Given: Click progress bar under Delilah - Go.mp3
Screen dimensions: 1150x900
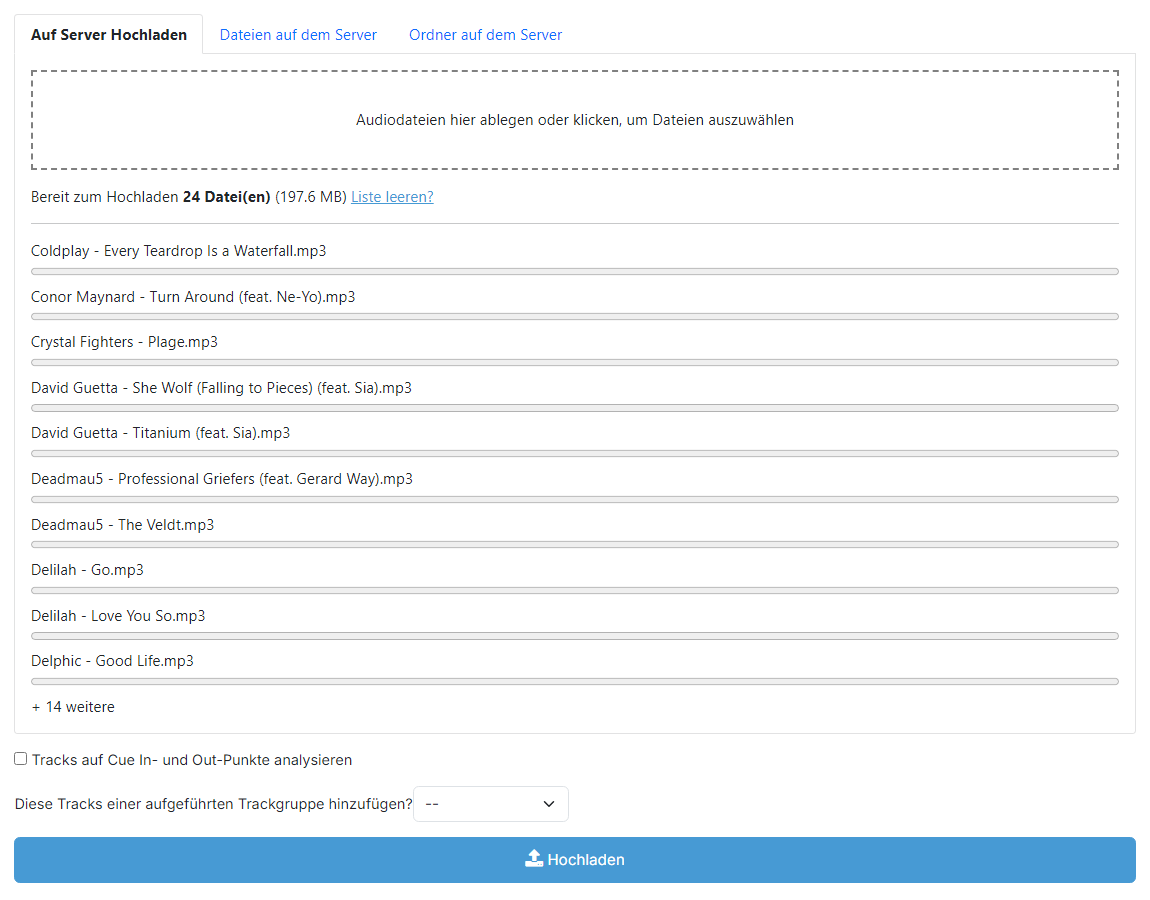Looking at the screenshot, I should click(575, 590).
